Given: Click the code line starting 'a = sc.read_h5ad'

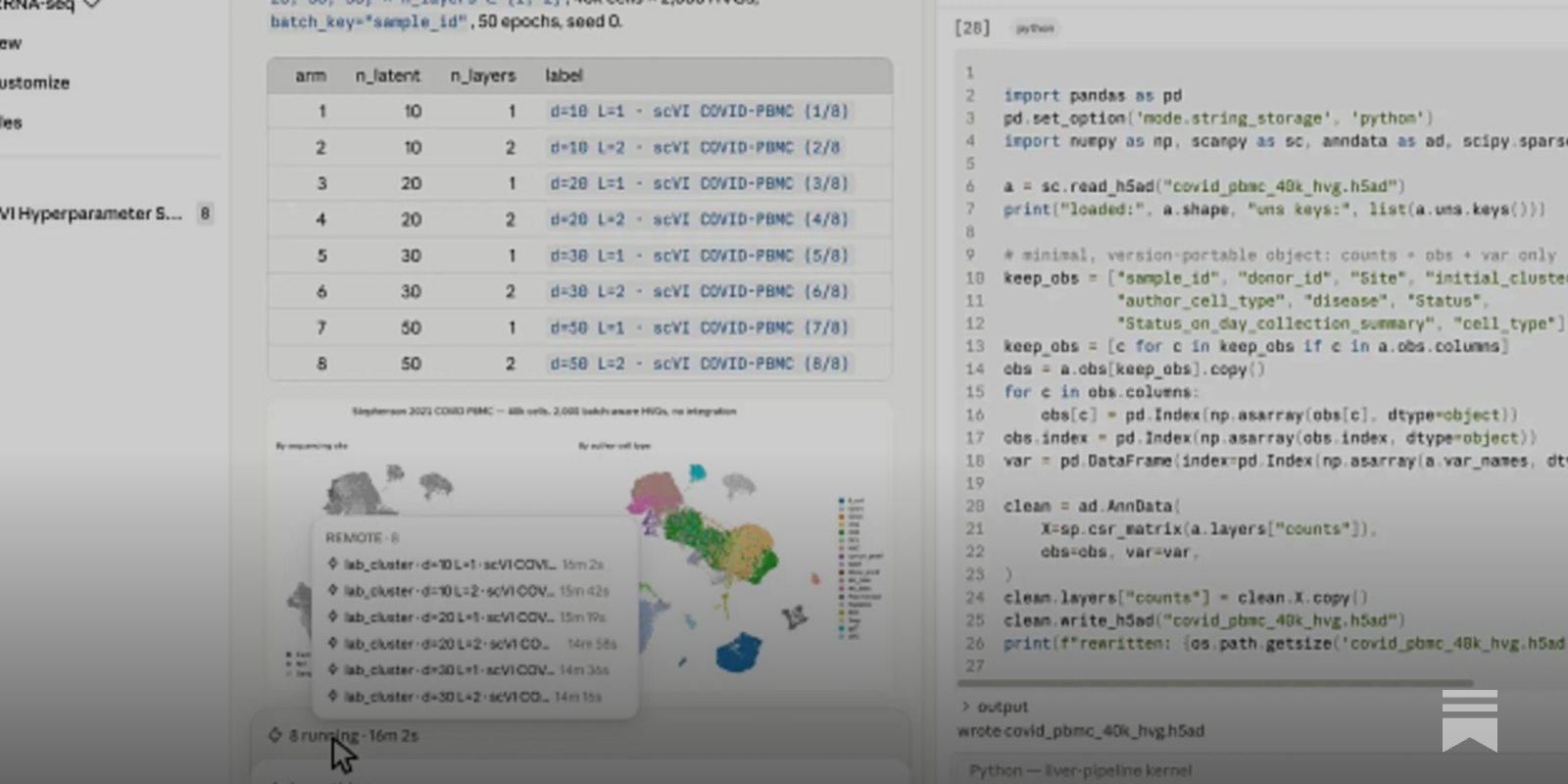Looking at the screenshot, I should pos(1204,186).
